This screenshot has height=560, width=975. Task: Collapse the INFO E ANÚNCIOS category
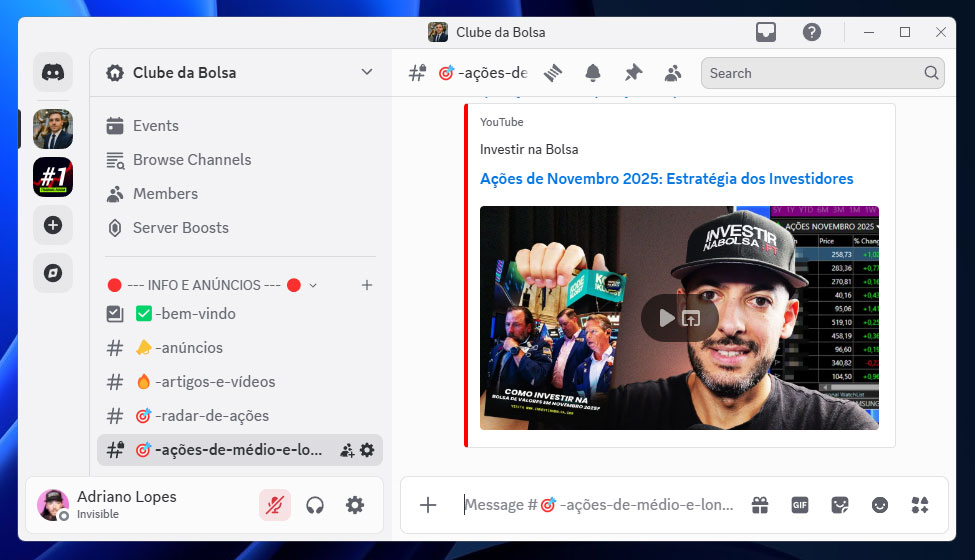tap(213, 285)
